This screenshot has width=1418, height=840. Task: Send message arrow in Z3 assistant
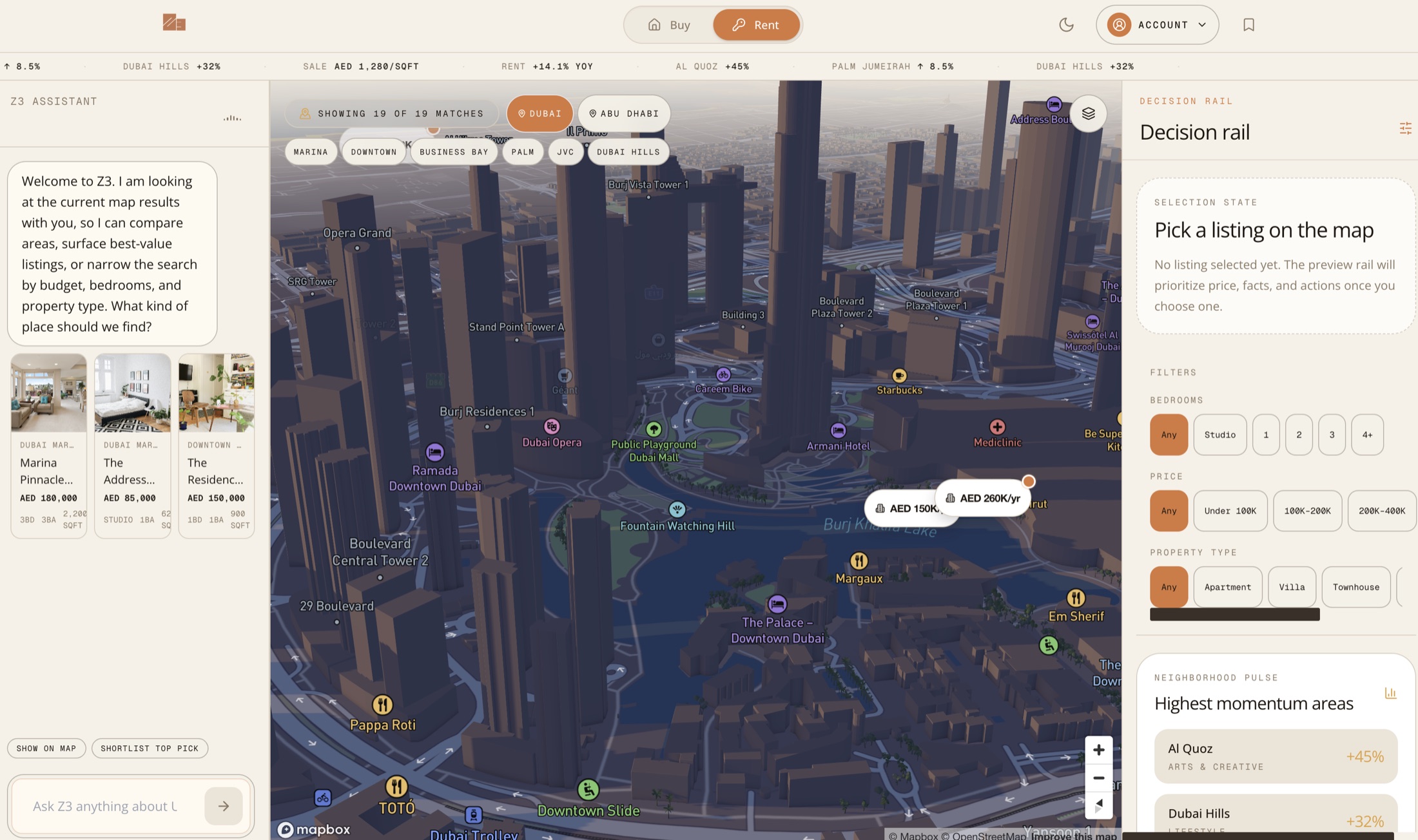click(x=223, y=806)
